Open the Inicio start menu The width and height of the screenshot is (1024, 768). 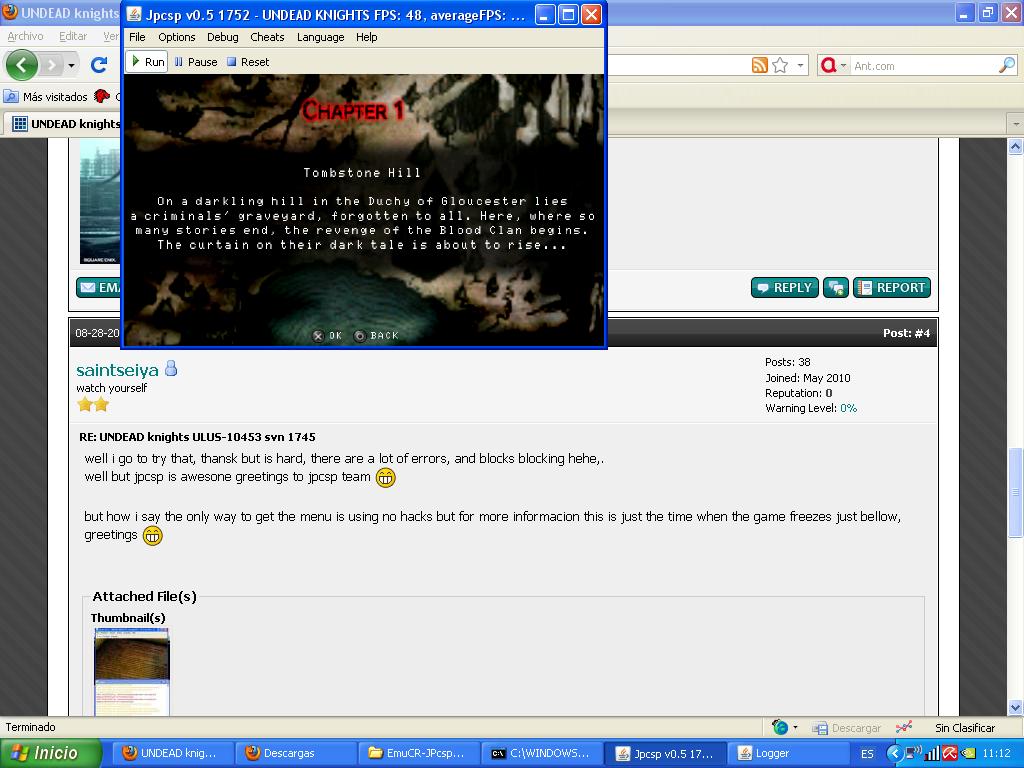(x=50, y=753)
